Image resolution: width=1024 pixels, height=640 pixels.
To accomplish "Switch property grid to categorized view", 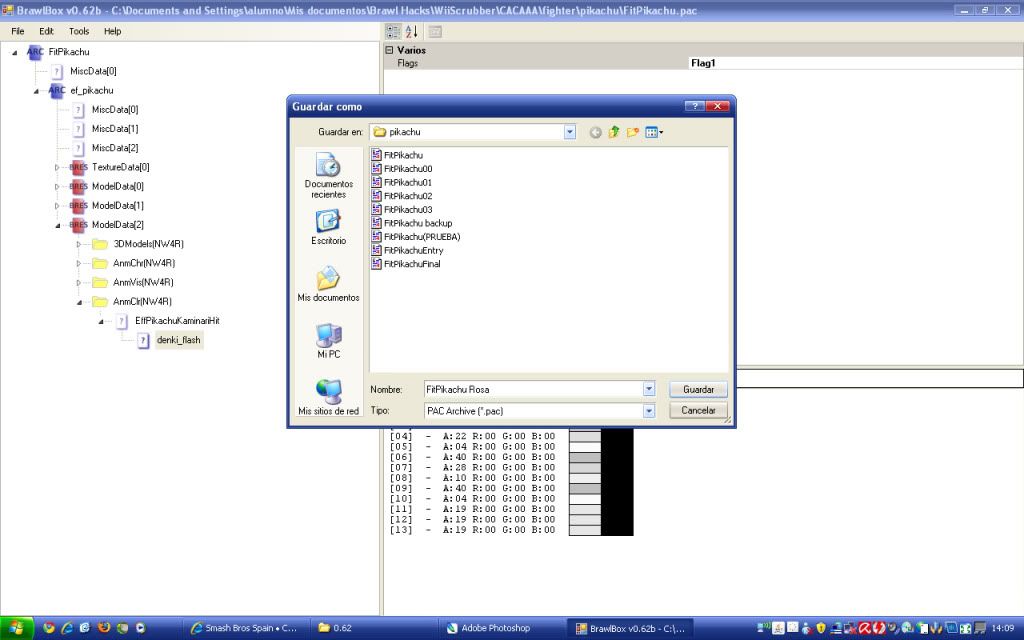I will [x=393, y=32].
